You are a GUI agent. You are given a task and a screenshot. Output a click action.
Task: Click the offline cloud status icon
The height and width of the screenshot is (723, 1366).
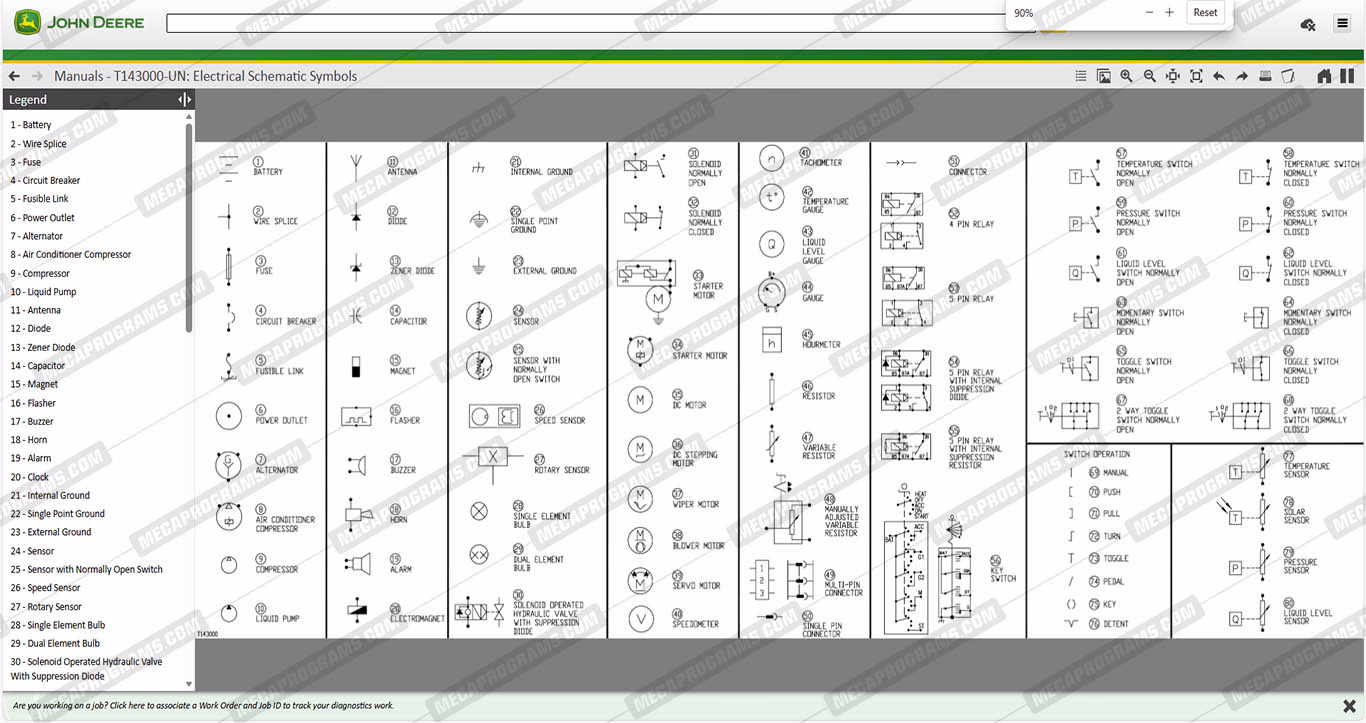point(1307,24)
